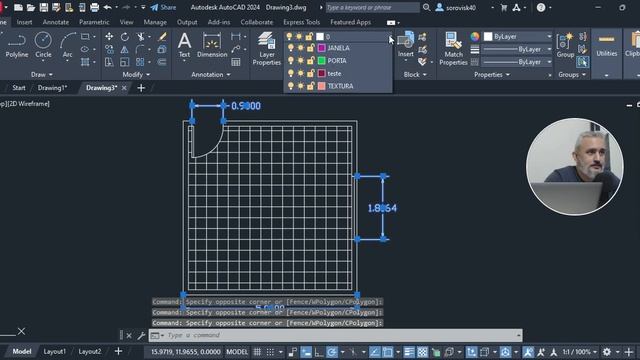Toggle polar tracking in status bar
Image resolution: width=640 pixels, height=360 pixels.
pyautogui.click(x=332, y=352)
